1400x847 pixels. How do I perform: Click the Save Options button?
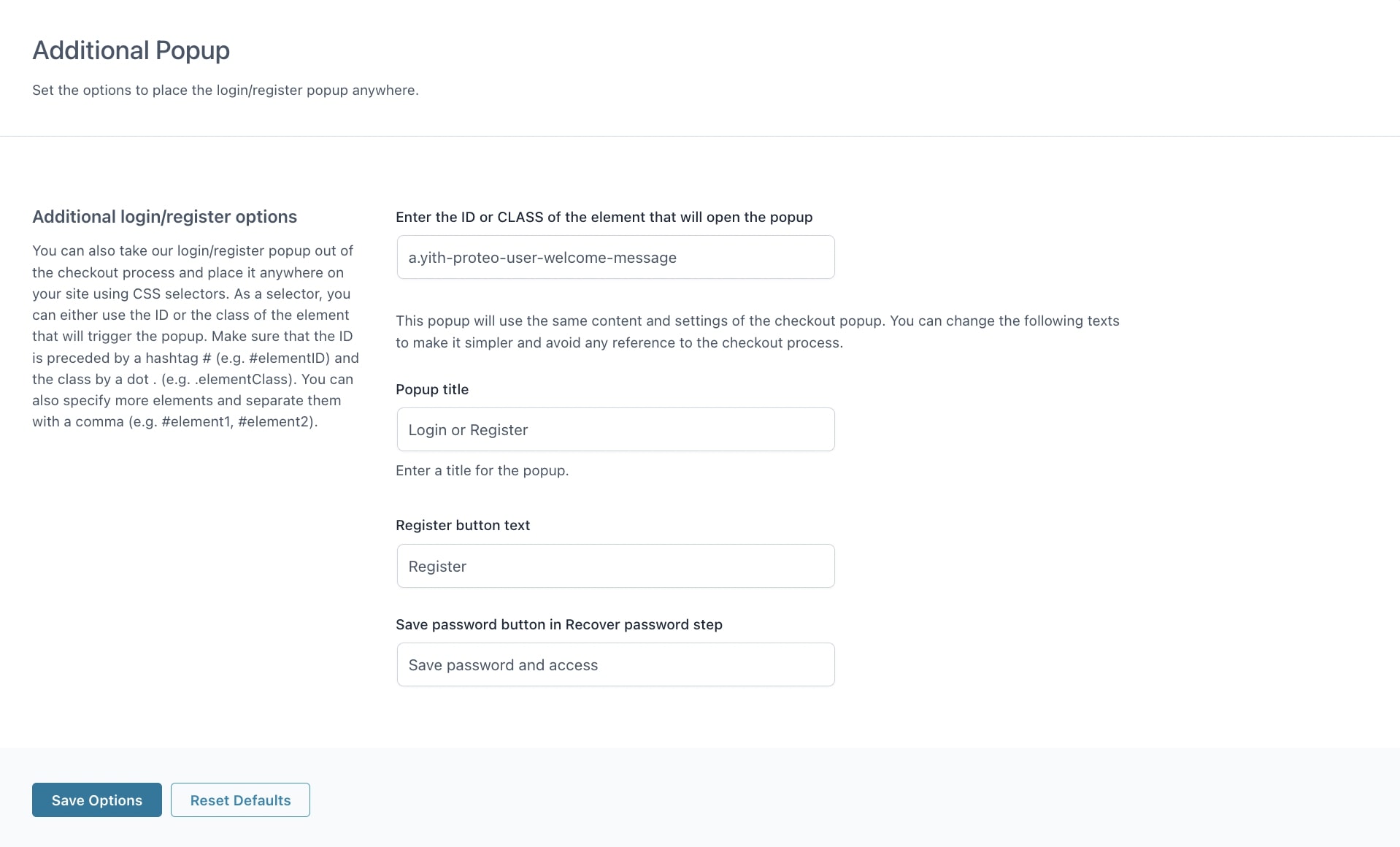click(x=96, y=800)
